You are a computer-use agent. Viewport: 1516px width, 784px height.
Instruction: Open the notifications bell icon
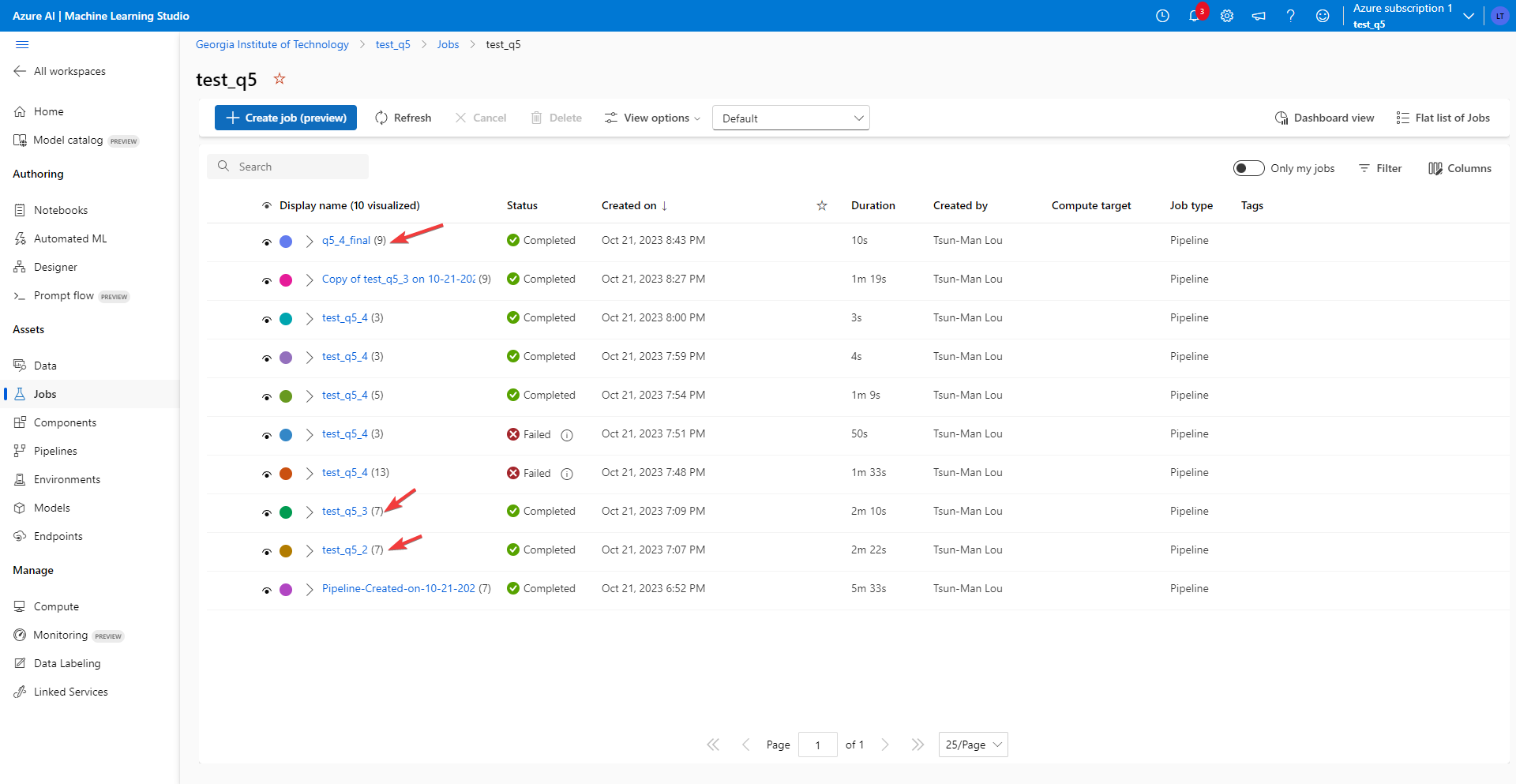[1194, 16]
